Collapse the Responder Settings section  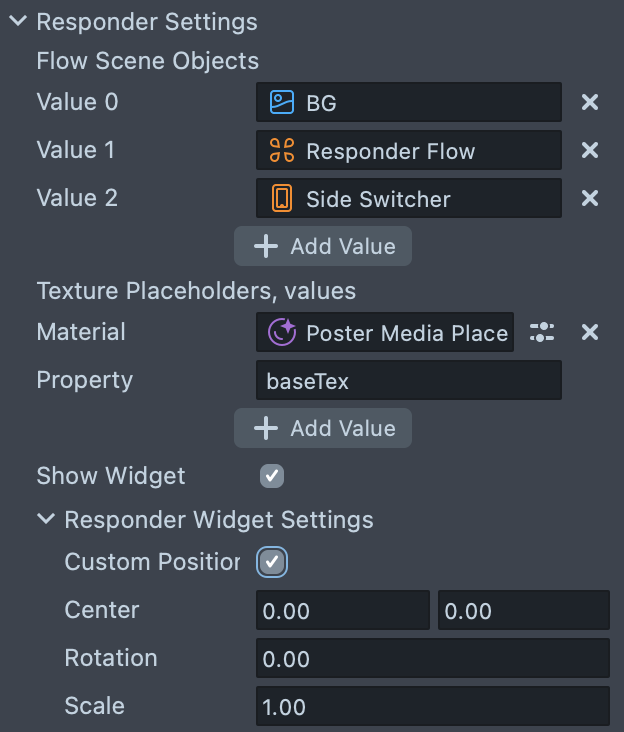pos(18,21)
